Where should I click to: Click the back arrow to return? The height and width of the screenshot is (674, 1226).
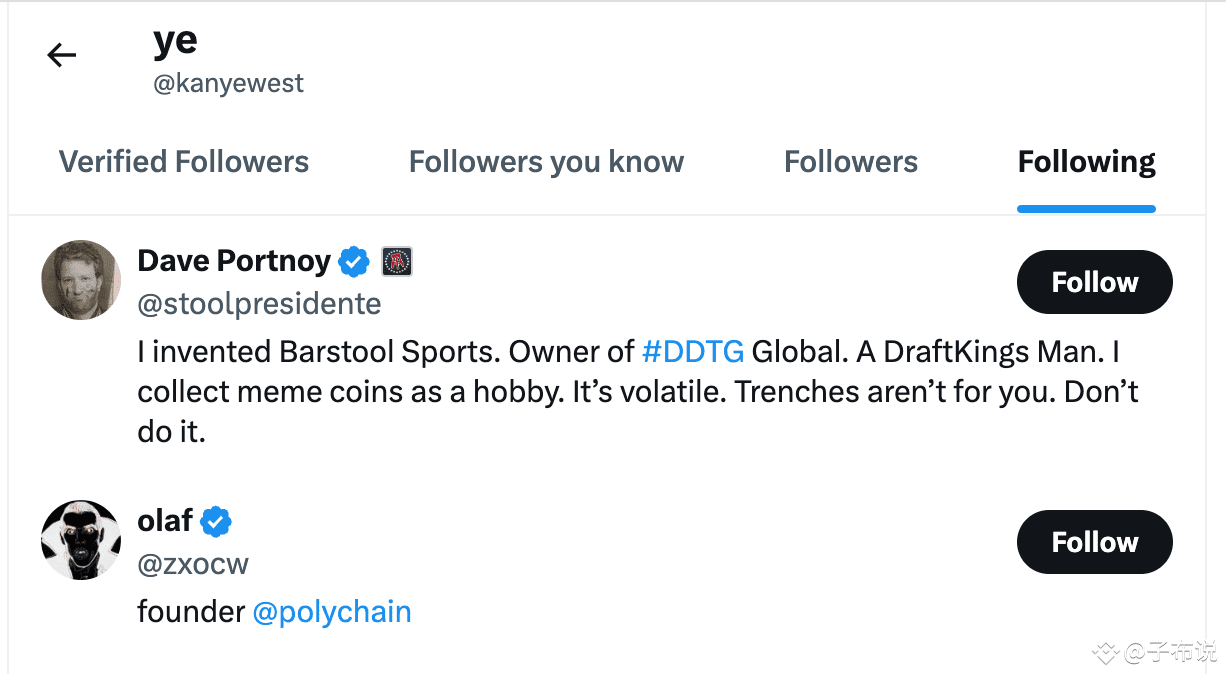(61, 55)
